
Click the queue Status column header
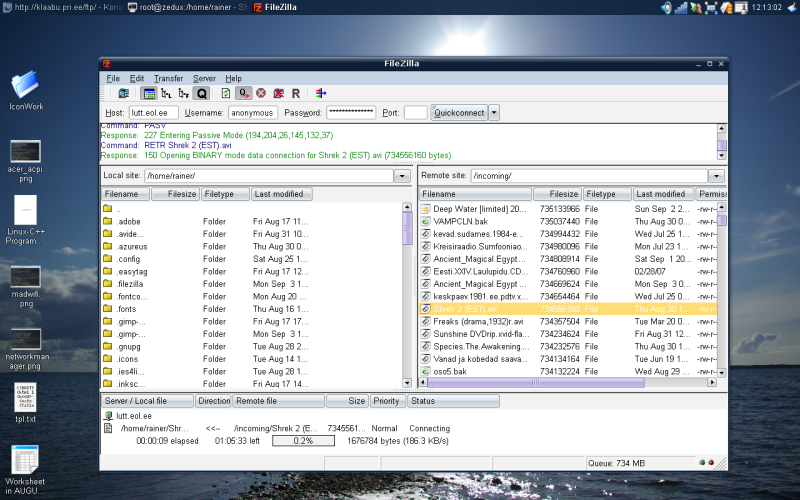point(453,401)
